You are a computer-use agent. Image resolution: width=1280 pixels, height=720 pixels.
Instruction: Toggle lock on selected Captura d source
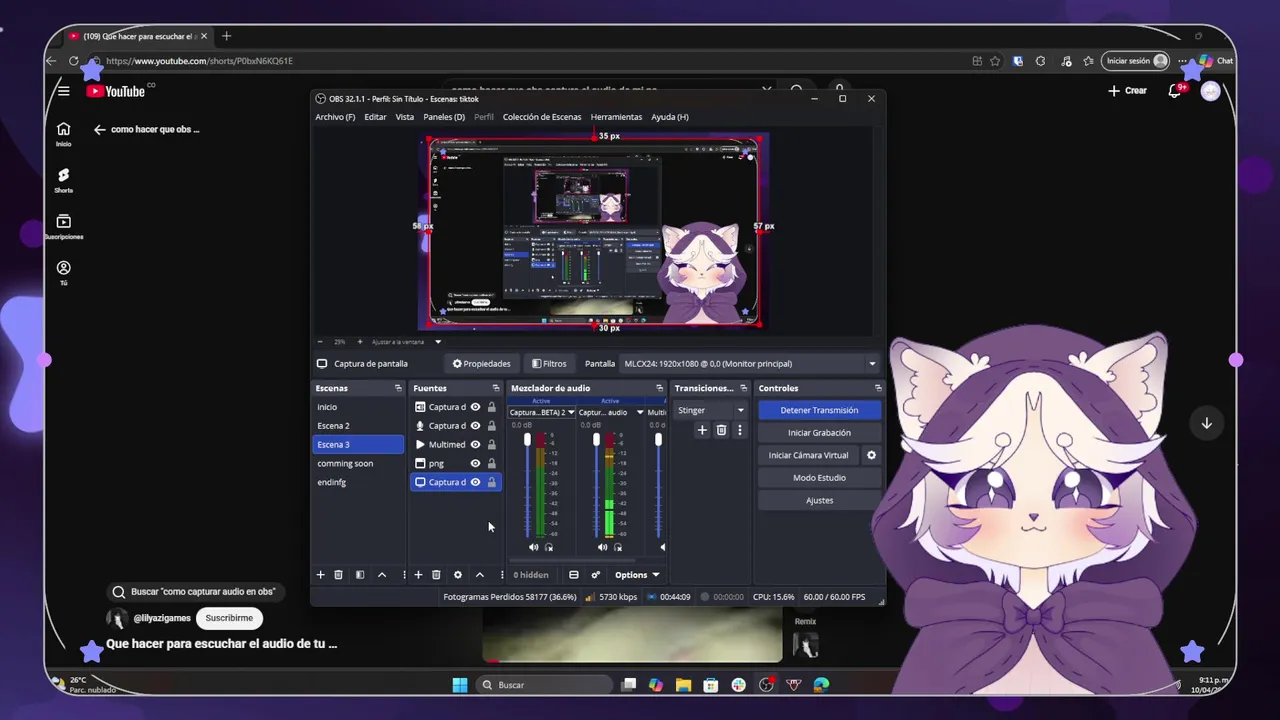tap(491, 482)
